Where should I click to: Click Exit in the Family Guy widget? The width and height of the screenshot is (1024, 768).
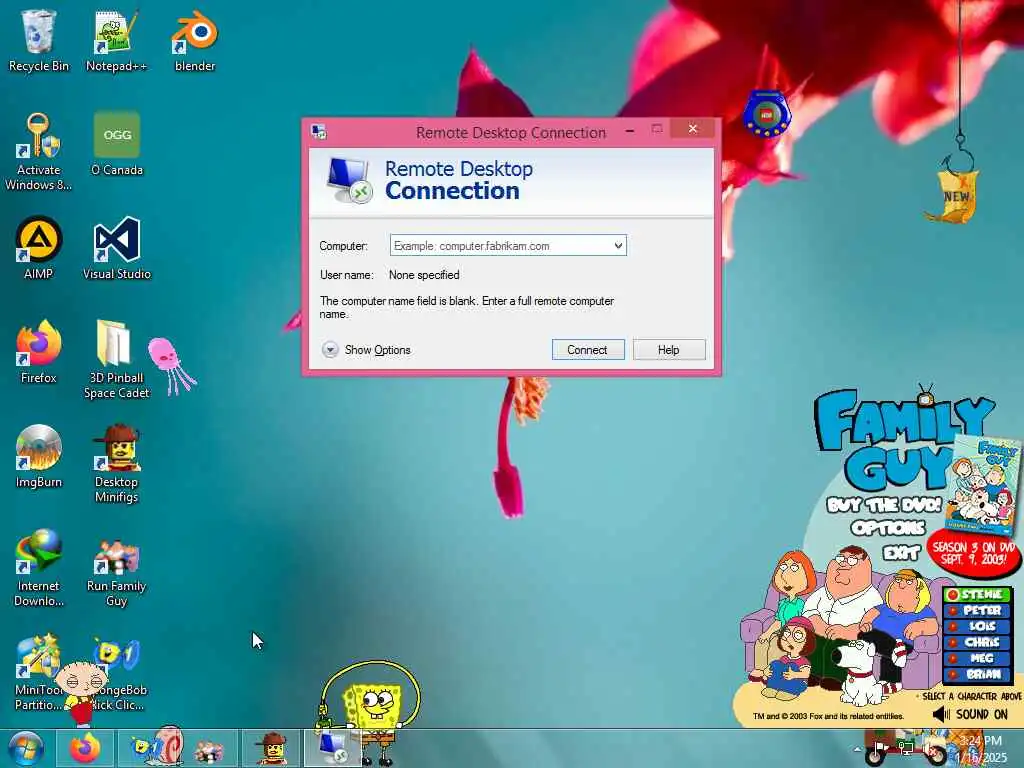pyautogui.click(x=901, y=553)
